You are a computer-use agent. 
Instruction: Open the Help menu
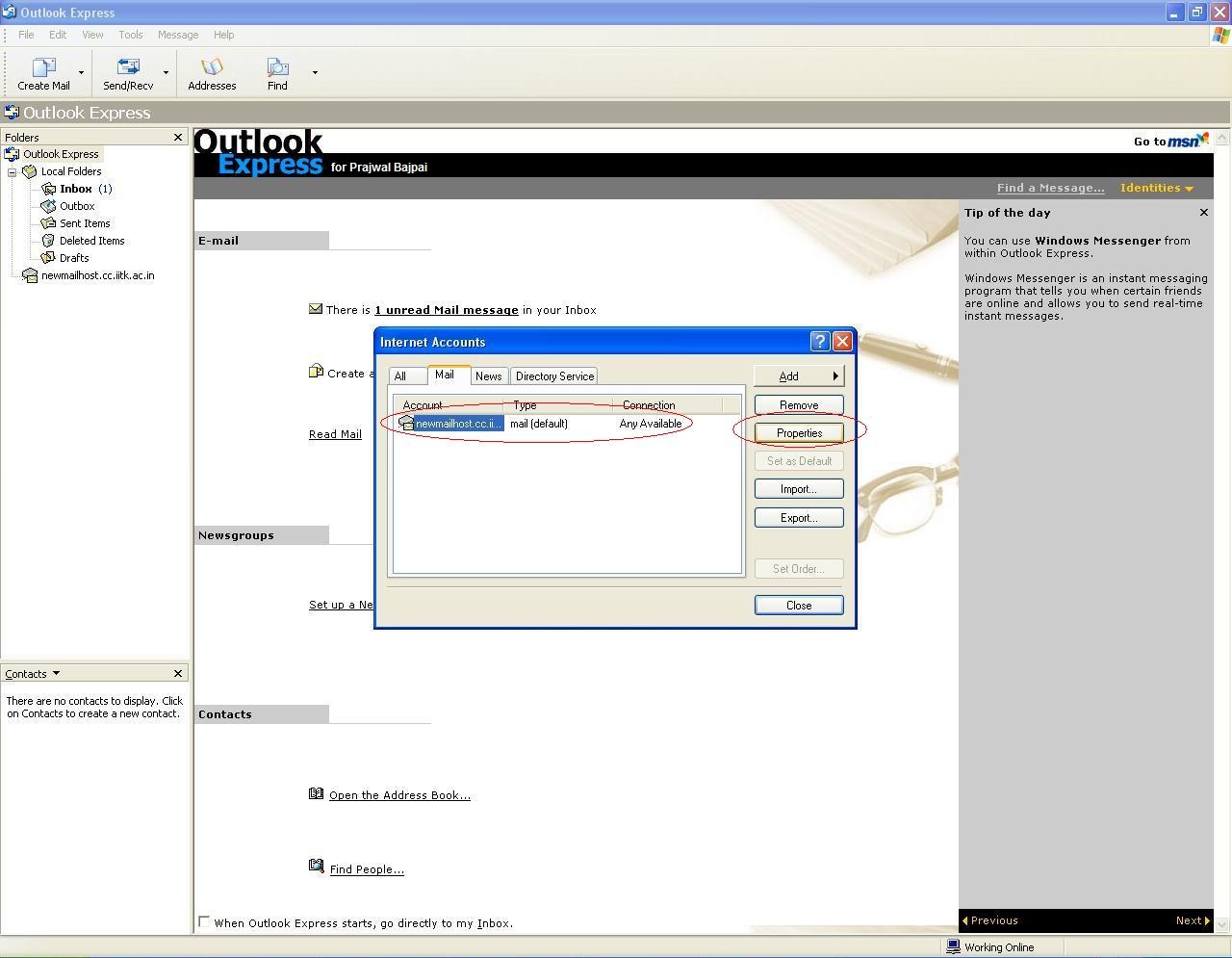(223, 35)
